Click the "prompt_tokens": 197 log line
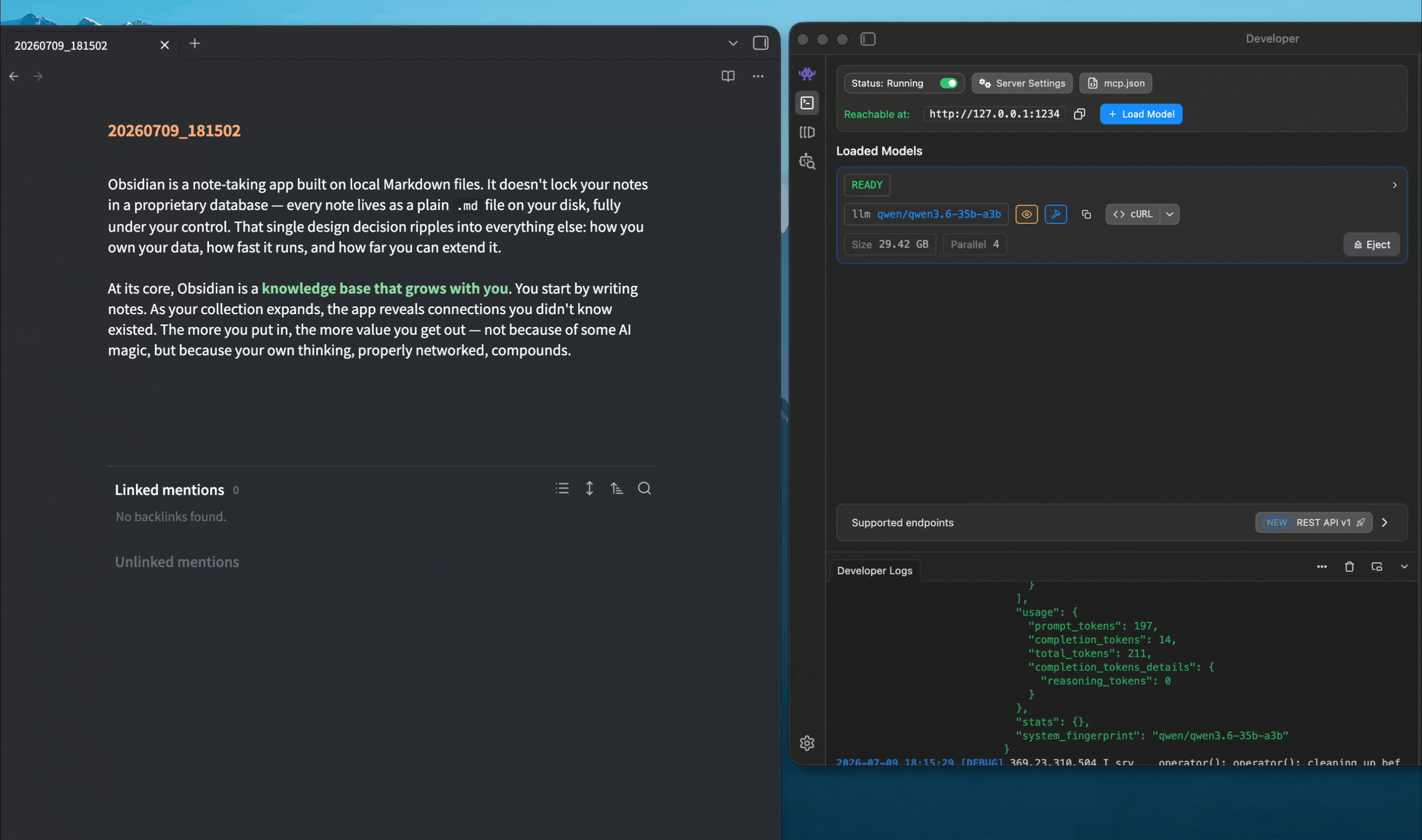This screenshot has height=840, width=1422. pyautogui.click(x=1092, y=626)
